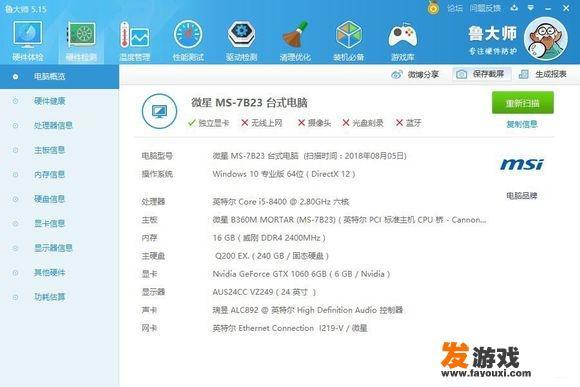The height and width of the screenshot is (387, 580).
Task: Click 复制信息 copy info link
Action: click(x=522, y=124)
